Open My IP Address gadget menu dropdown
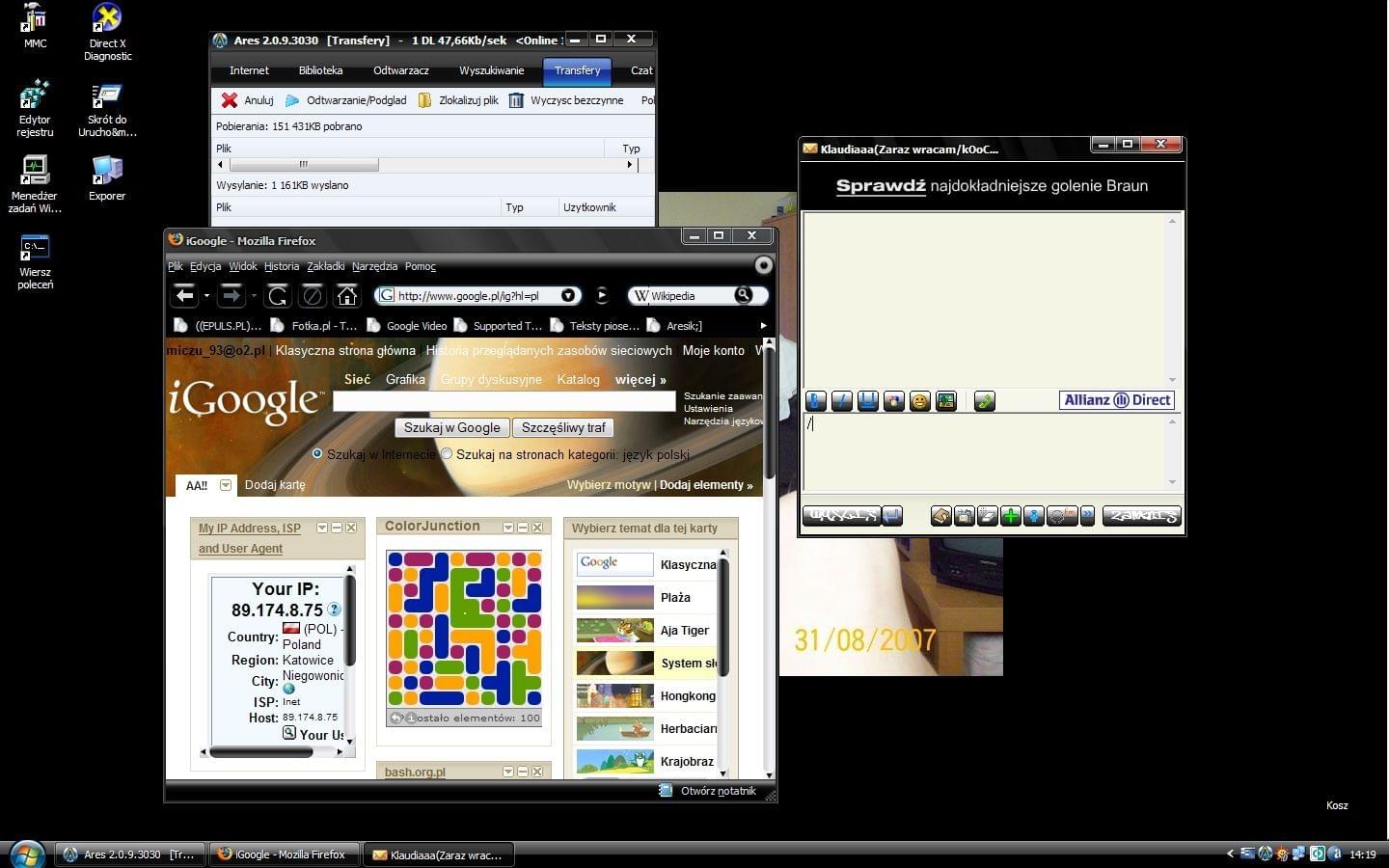This screenshot has width=1389, height=868. 322,528
